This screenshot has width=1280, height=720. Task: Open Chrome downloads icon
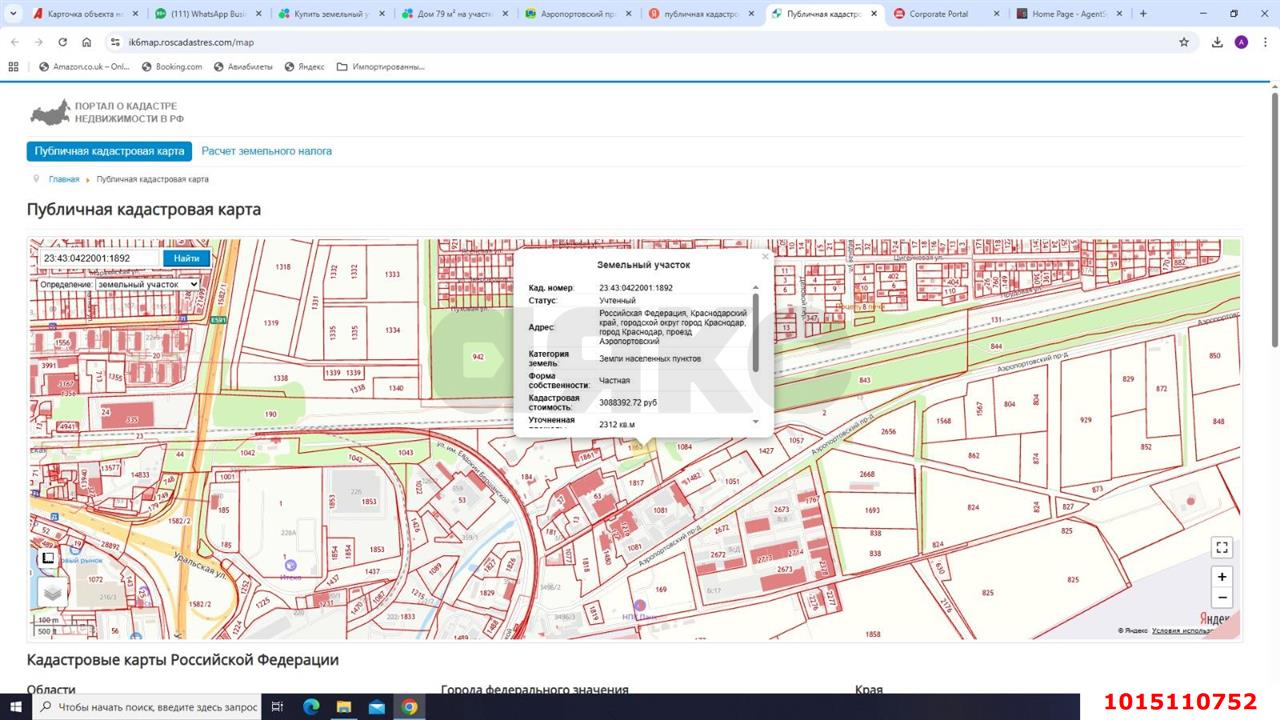(x=1217, y=42)
